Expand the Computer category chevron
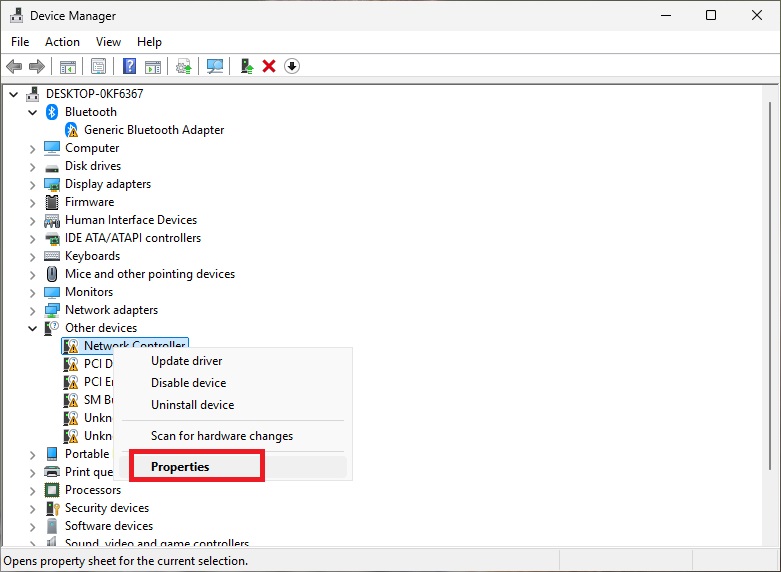This screenshot has height=572, width=781. coord(33,148)
